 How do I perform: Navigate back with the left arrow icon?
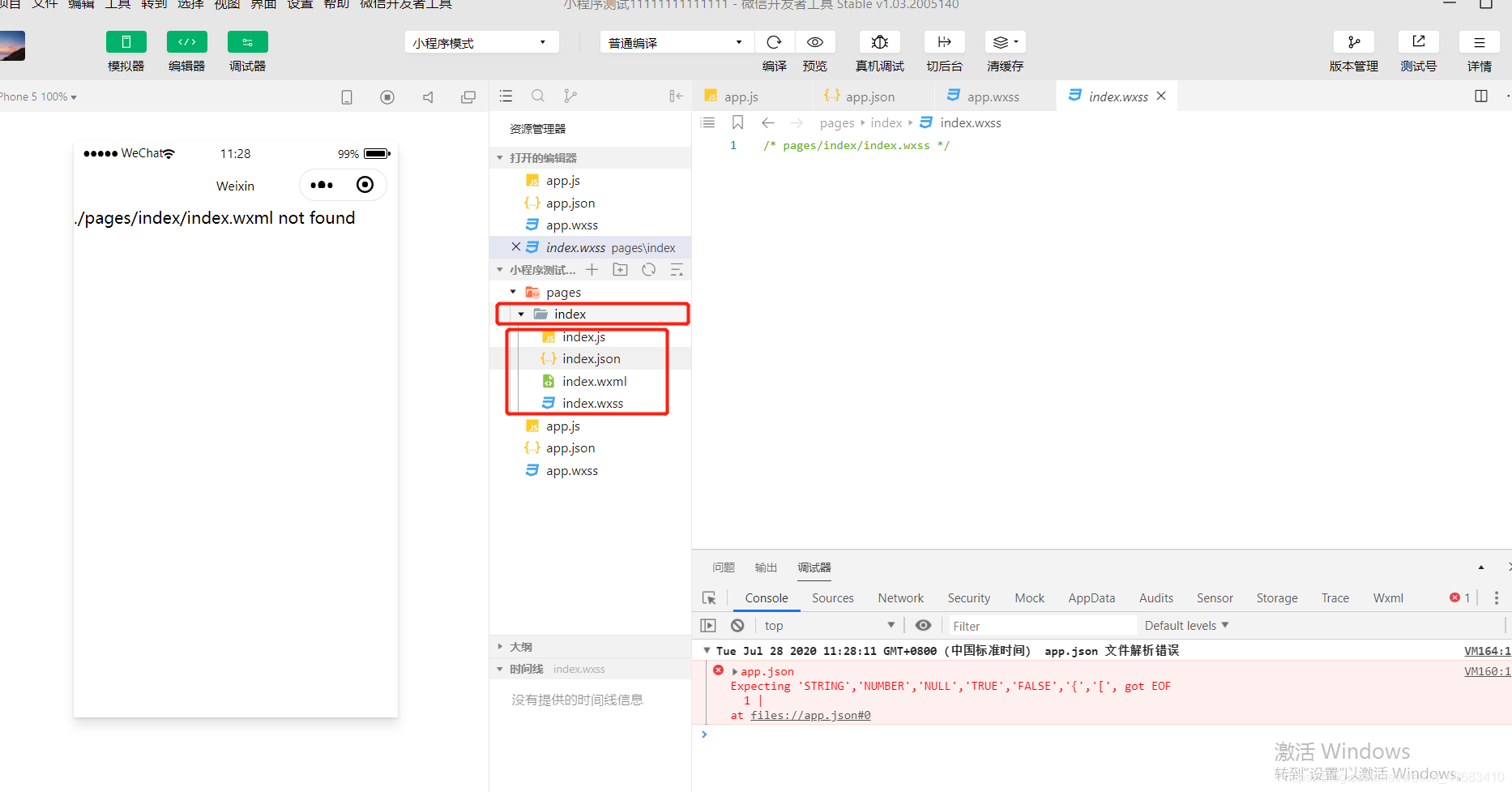[768, 122]
